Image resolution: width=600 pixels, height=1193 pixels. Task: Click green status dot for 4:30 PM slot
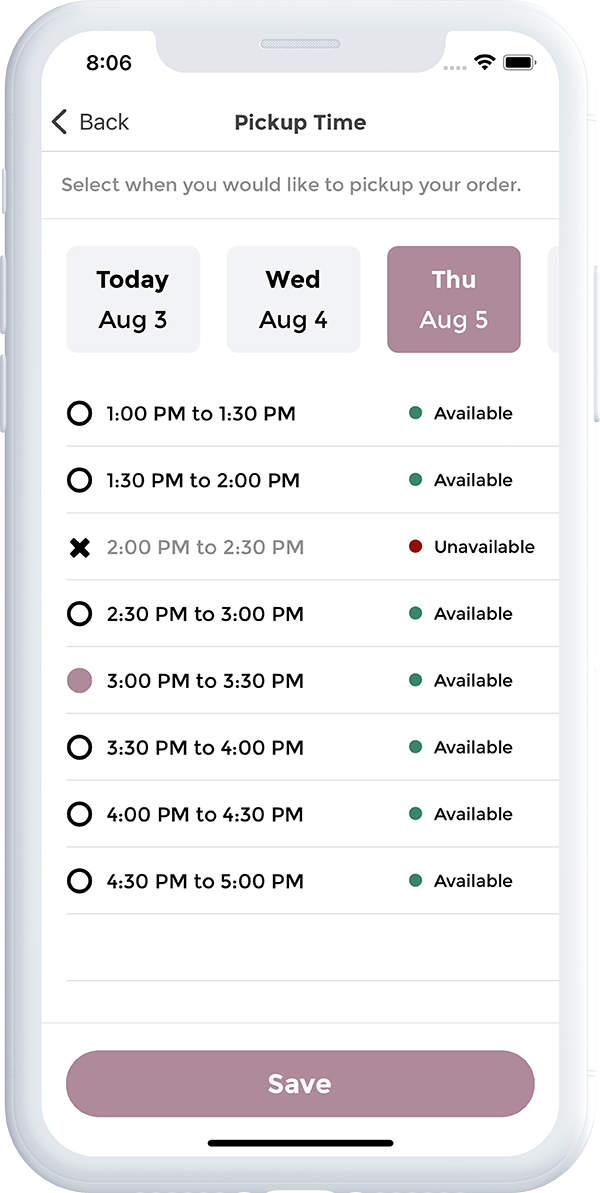tap(415, 881)
